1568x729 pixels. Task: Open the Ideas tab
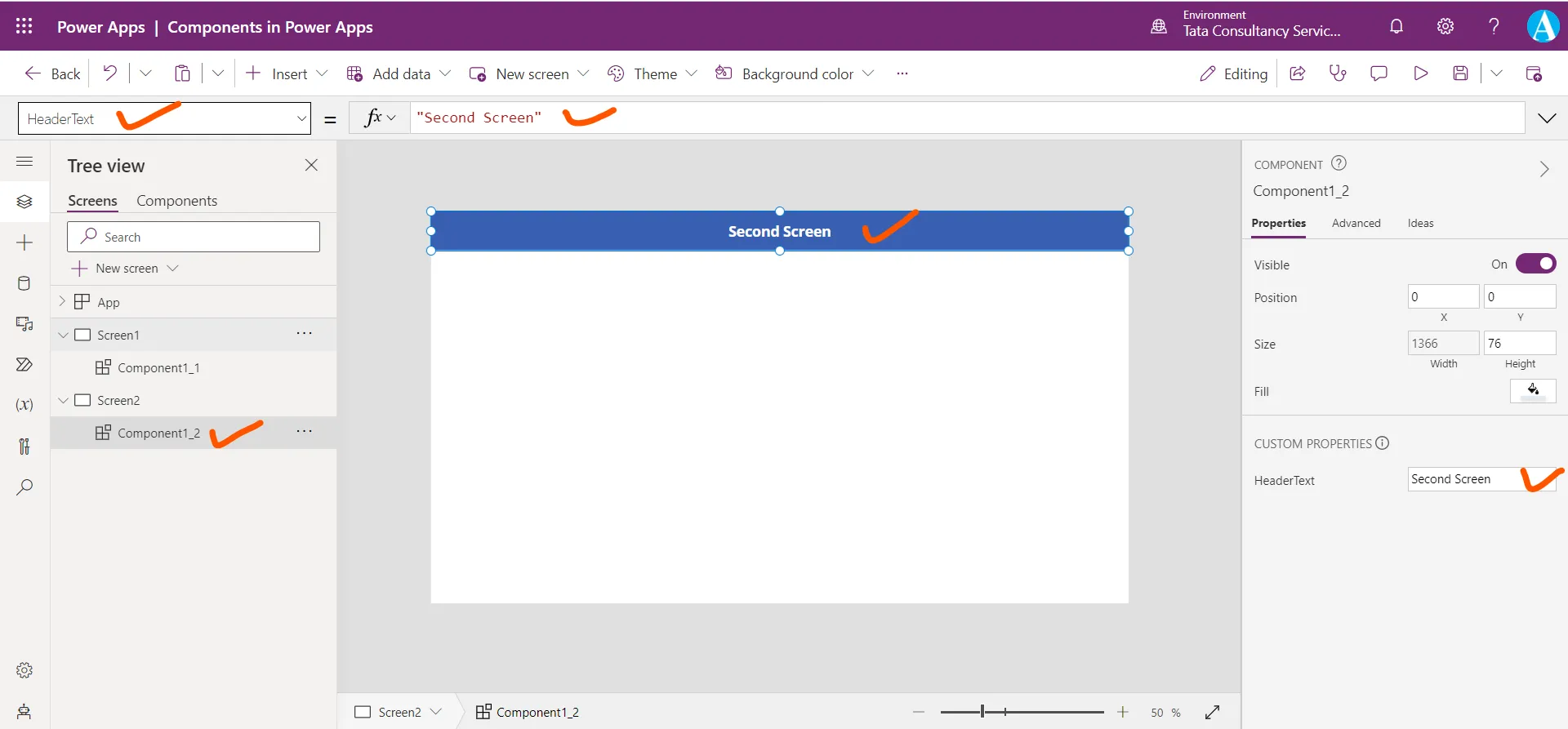[1420, 223]
